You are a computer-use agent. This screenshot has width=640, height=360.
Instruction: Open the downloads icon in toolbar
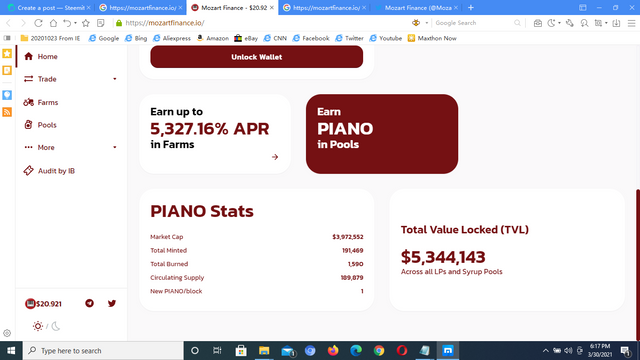[x=616, y=23]
